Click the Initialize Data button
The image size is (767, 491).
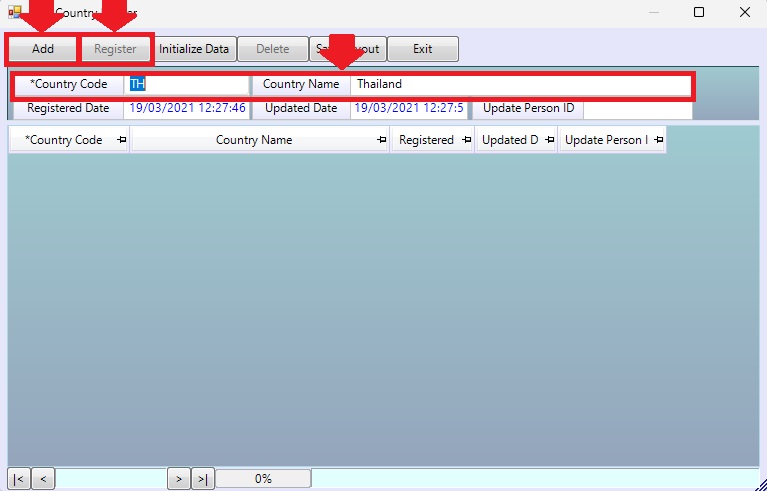tap(194, 49)
